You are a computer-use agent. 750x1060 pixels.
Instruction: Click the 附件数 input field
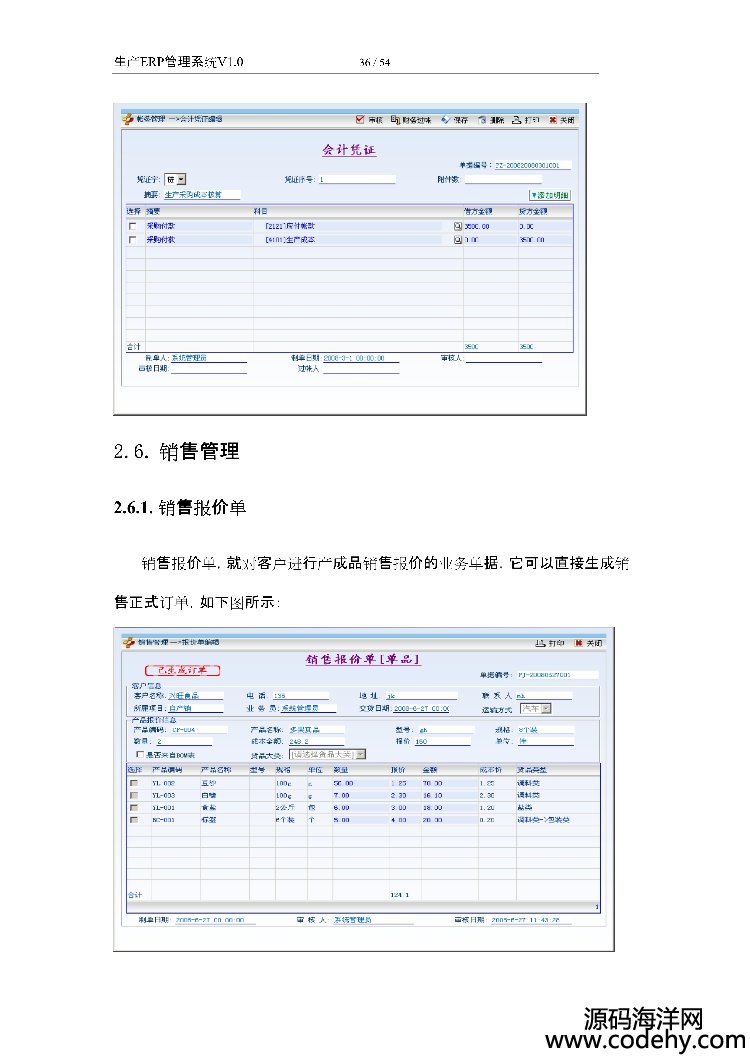[x=502, y=180]
